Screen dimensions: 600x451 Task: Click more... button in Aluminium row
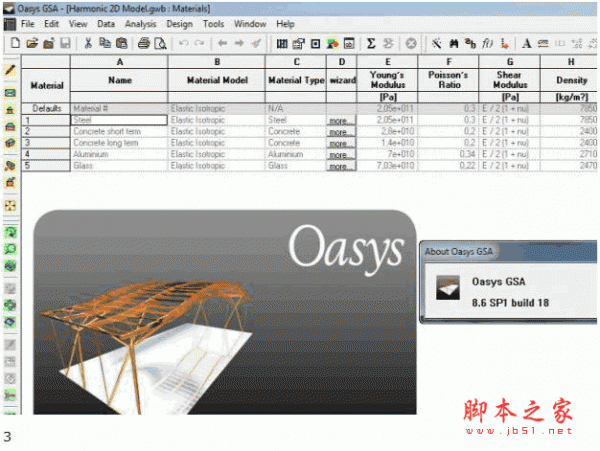[x=341, y=155]
